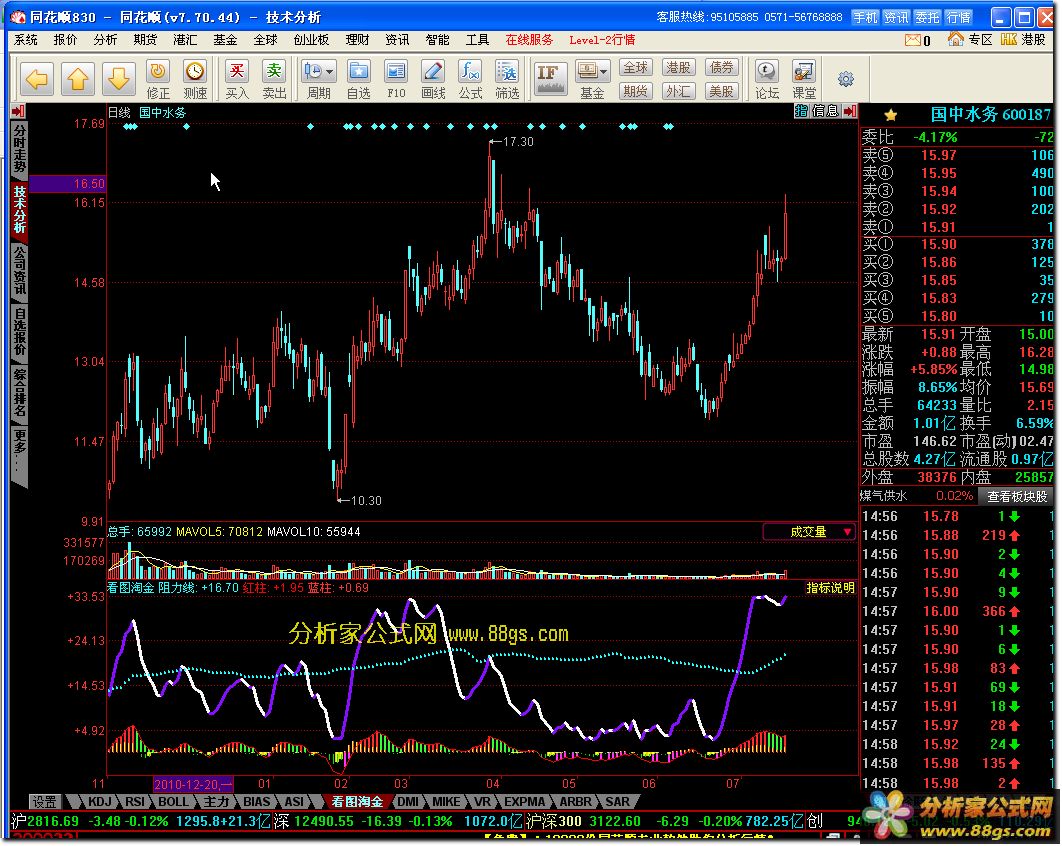Switch to the 主力 indicator tab
This screenshot has height=846, width=1062.
(x=217, y=801)
